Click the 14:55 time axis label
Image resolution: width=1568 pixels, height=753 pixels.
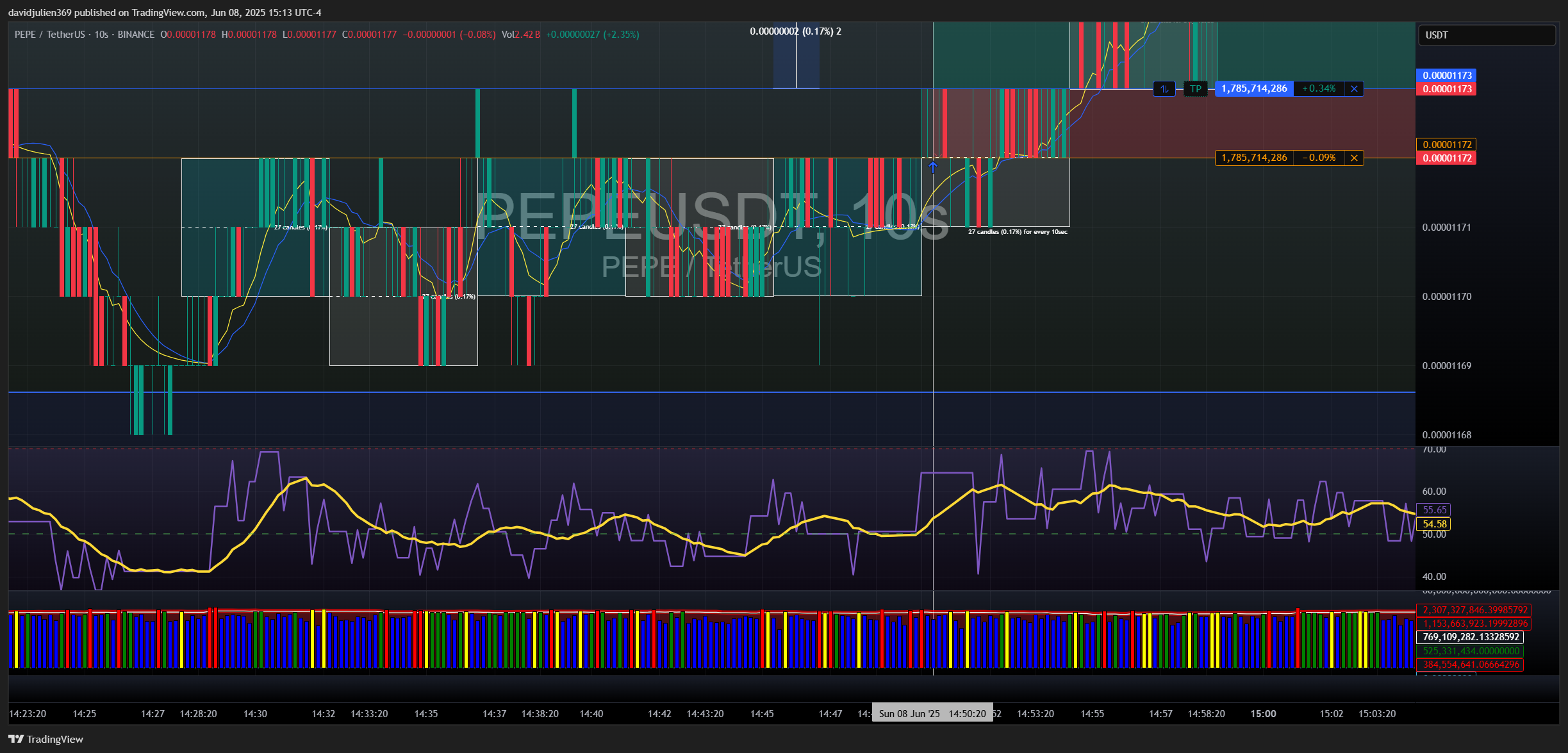(x=1092, y=714)
